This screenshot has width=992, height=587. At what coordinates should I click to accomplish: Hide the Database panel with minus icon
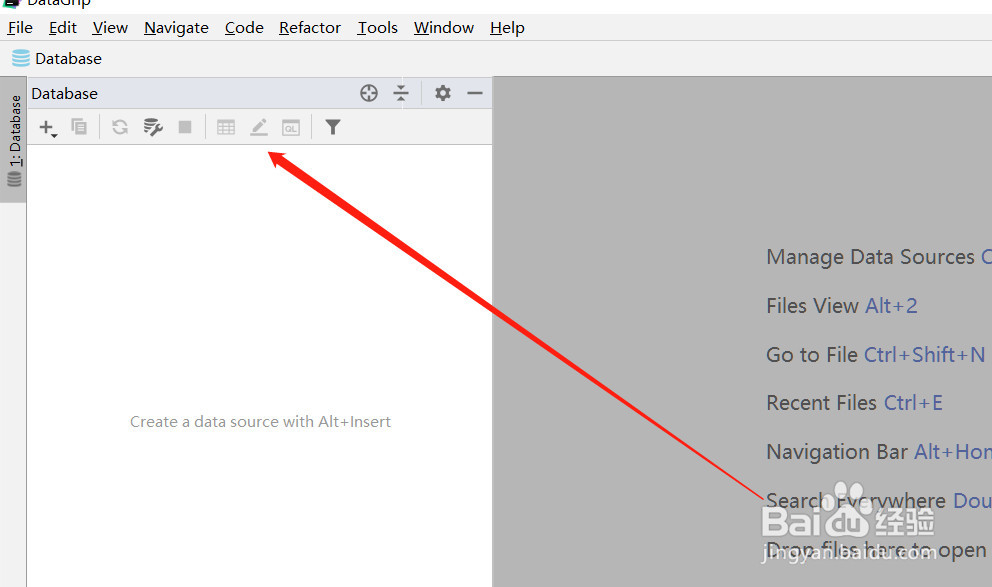coord(475,94)
